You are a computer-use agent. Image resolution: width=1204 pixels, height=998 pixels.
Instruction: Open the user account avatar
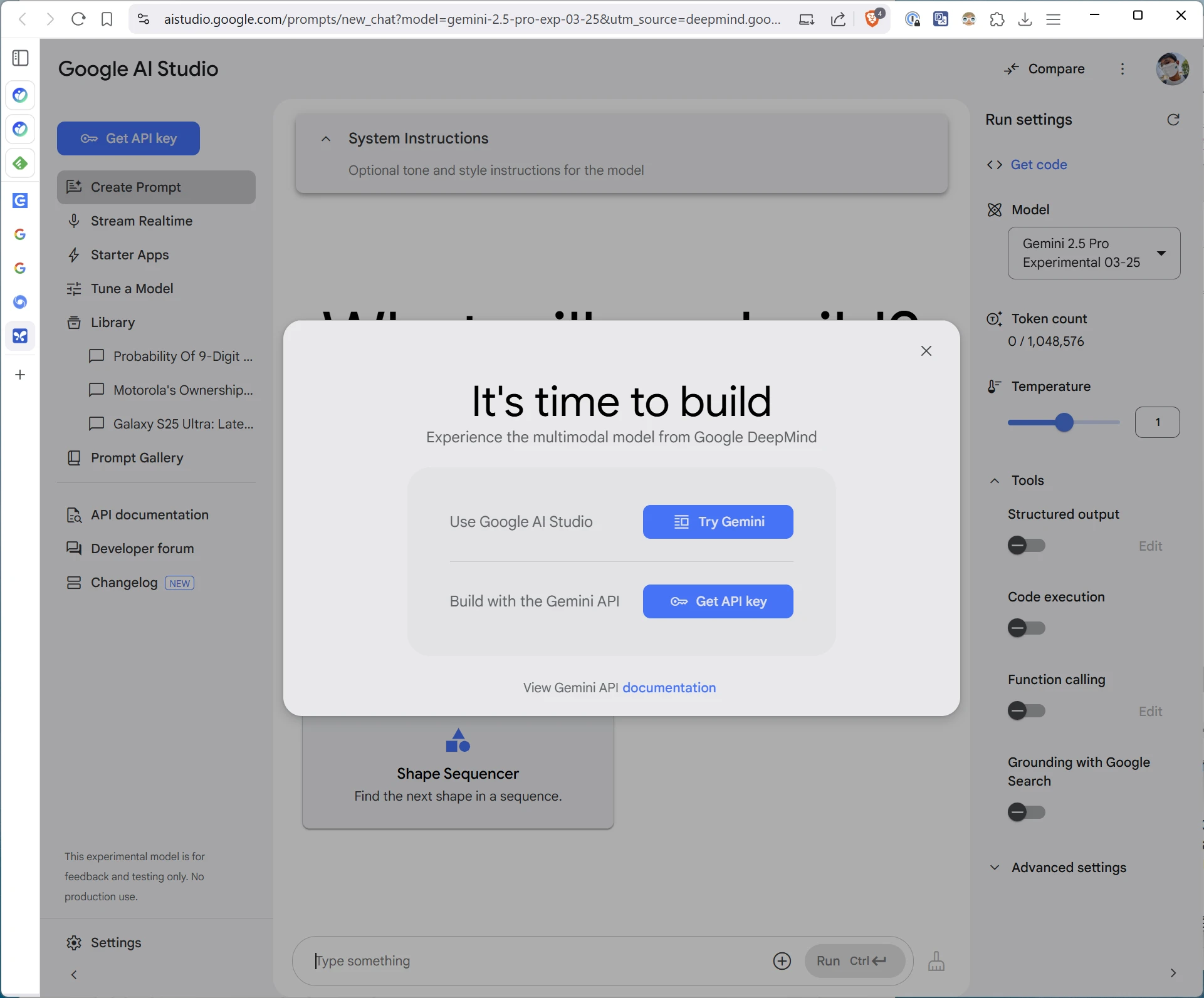[1173, 69]
